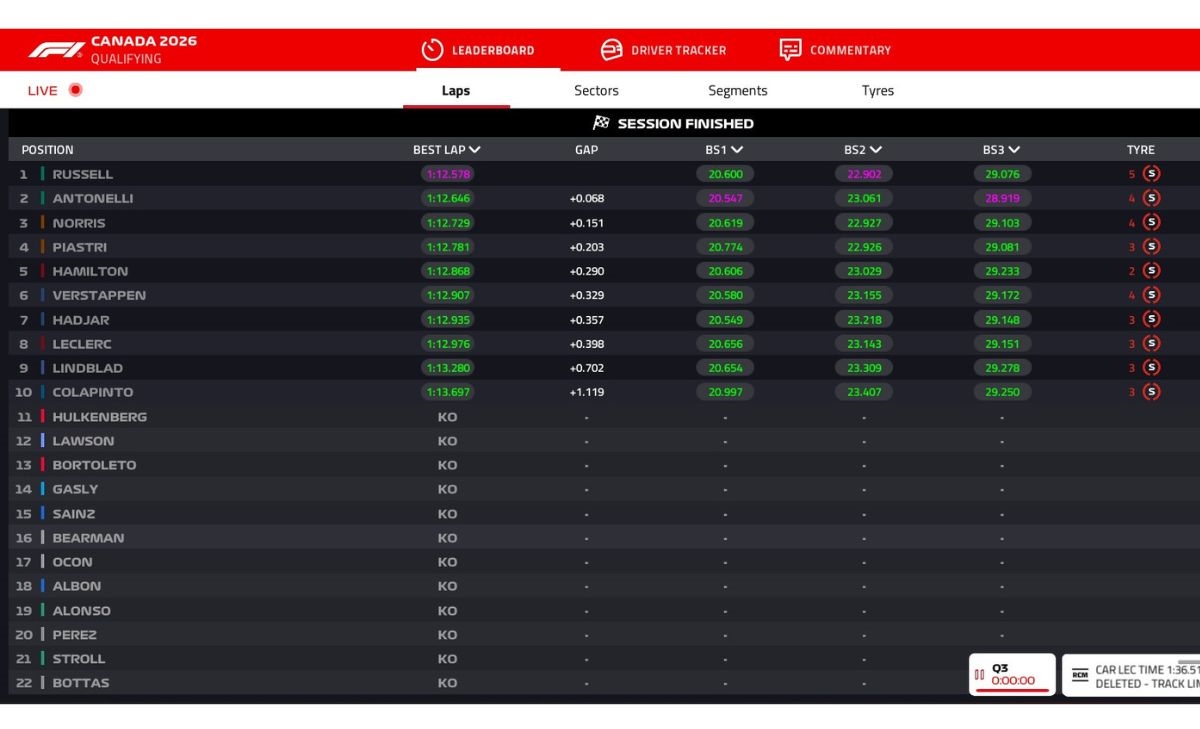Click Russell's soft tyre icon
1200x729 pixels.
pos(1151,174)
